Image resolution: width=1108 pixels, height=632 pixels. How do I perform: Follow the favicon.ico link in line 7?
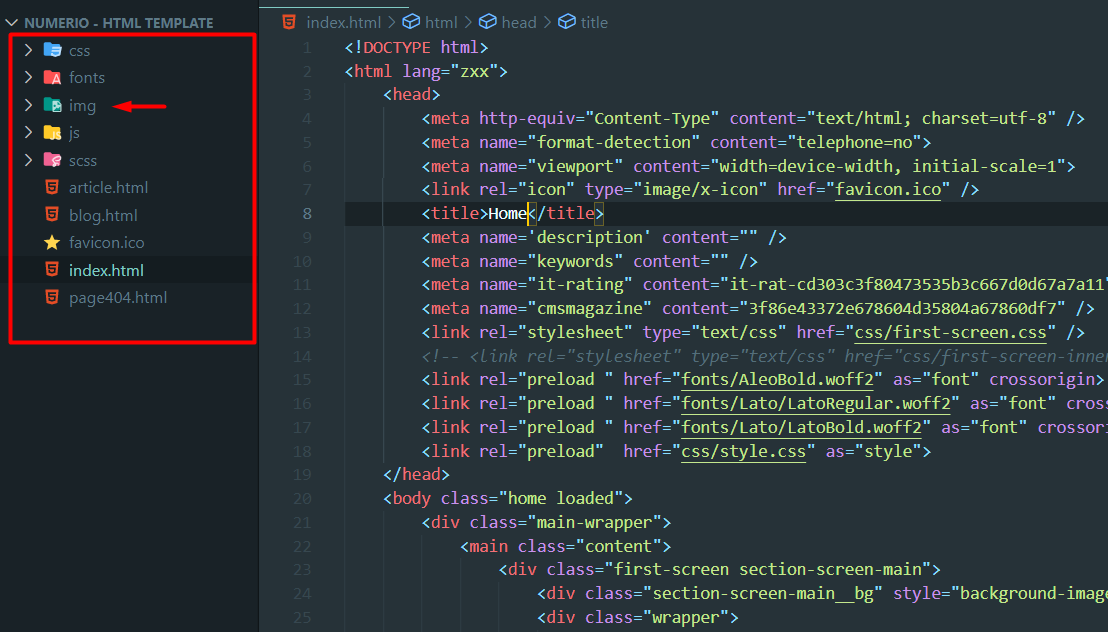(x=888, y=189)
